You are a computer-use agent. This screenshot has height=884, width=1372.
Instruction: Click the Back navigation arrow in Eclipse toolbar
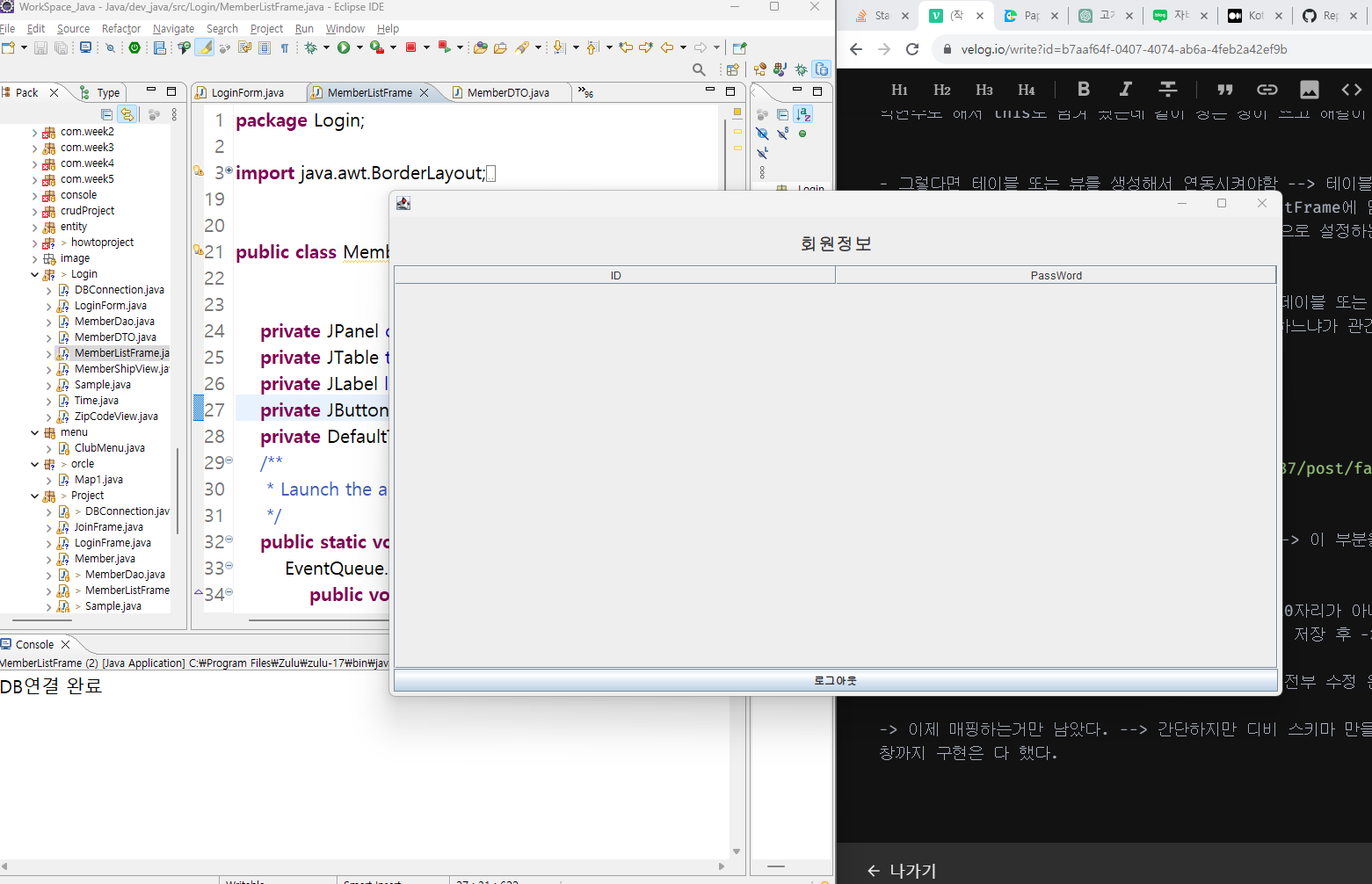pyautogui.click(x=667, y=47)
